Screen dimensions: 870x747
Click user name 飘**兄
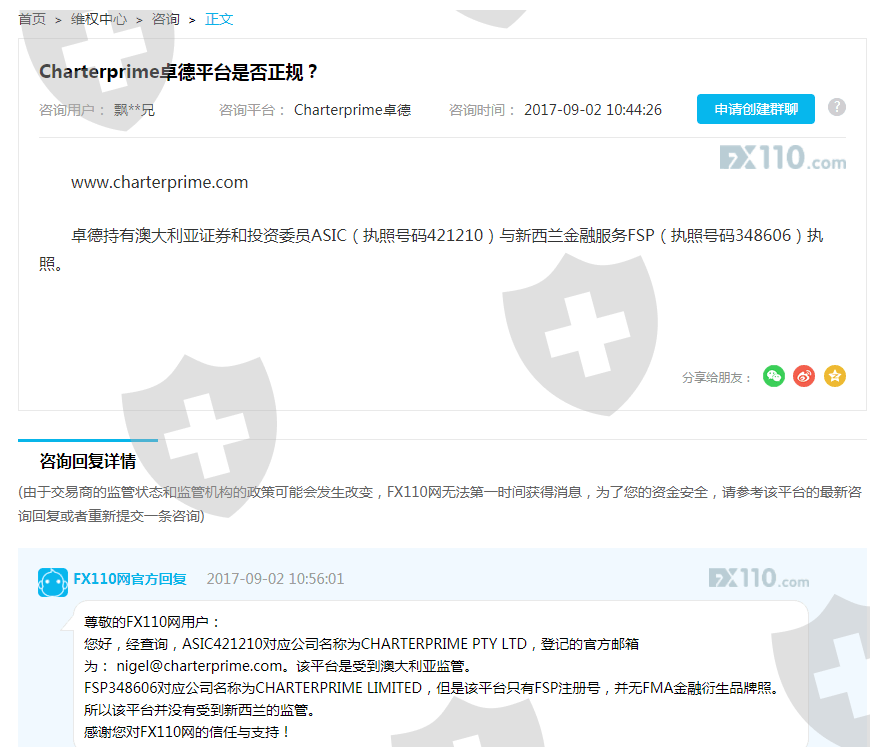[134, 110]
